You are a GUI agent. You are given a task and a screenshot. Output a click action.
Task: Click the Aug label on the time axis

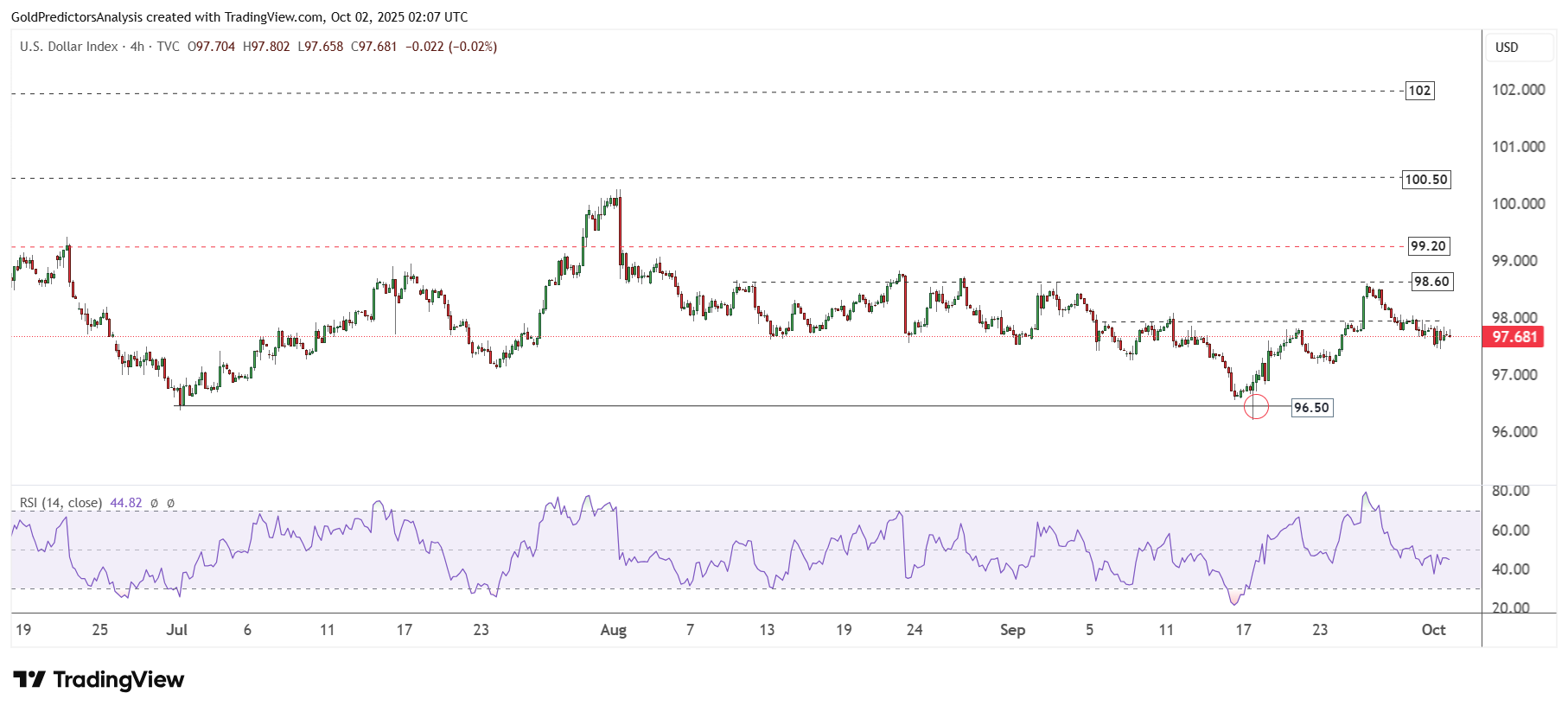pos(613,630)
